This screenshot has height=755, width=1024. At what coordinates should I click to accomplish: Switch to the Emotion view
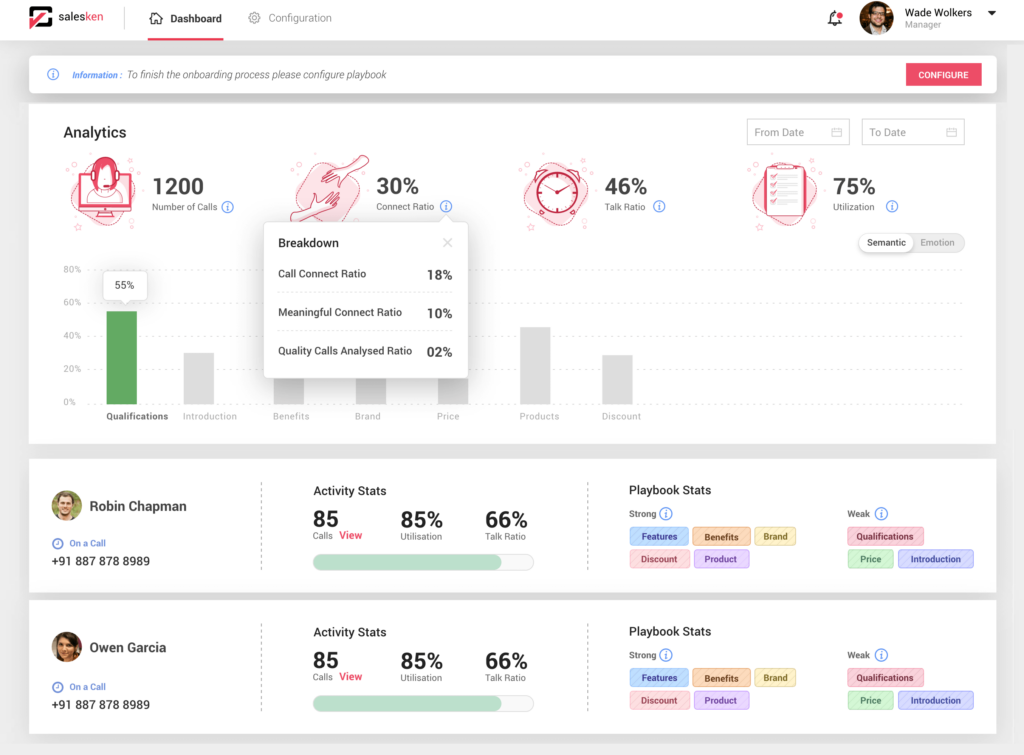click(x=937, y=242)
